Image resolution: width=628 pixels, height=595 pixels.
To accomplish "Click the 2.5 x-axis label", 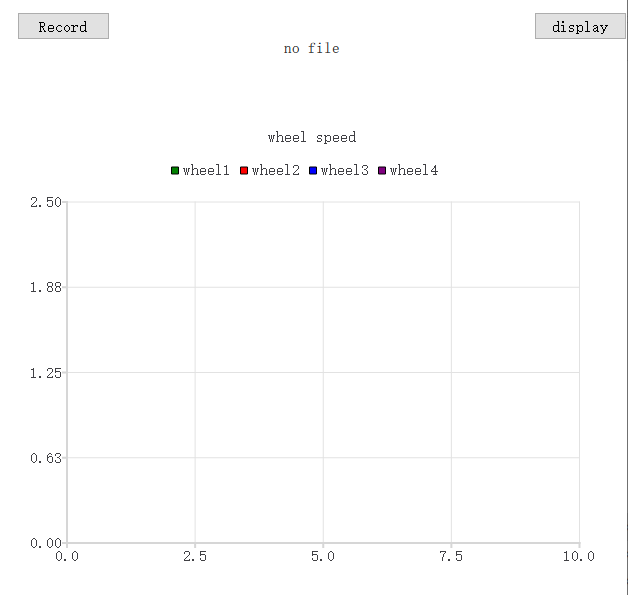I will click(195, 556).
